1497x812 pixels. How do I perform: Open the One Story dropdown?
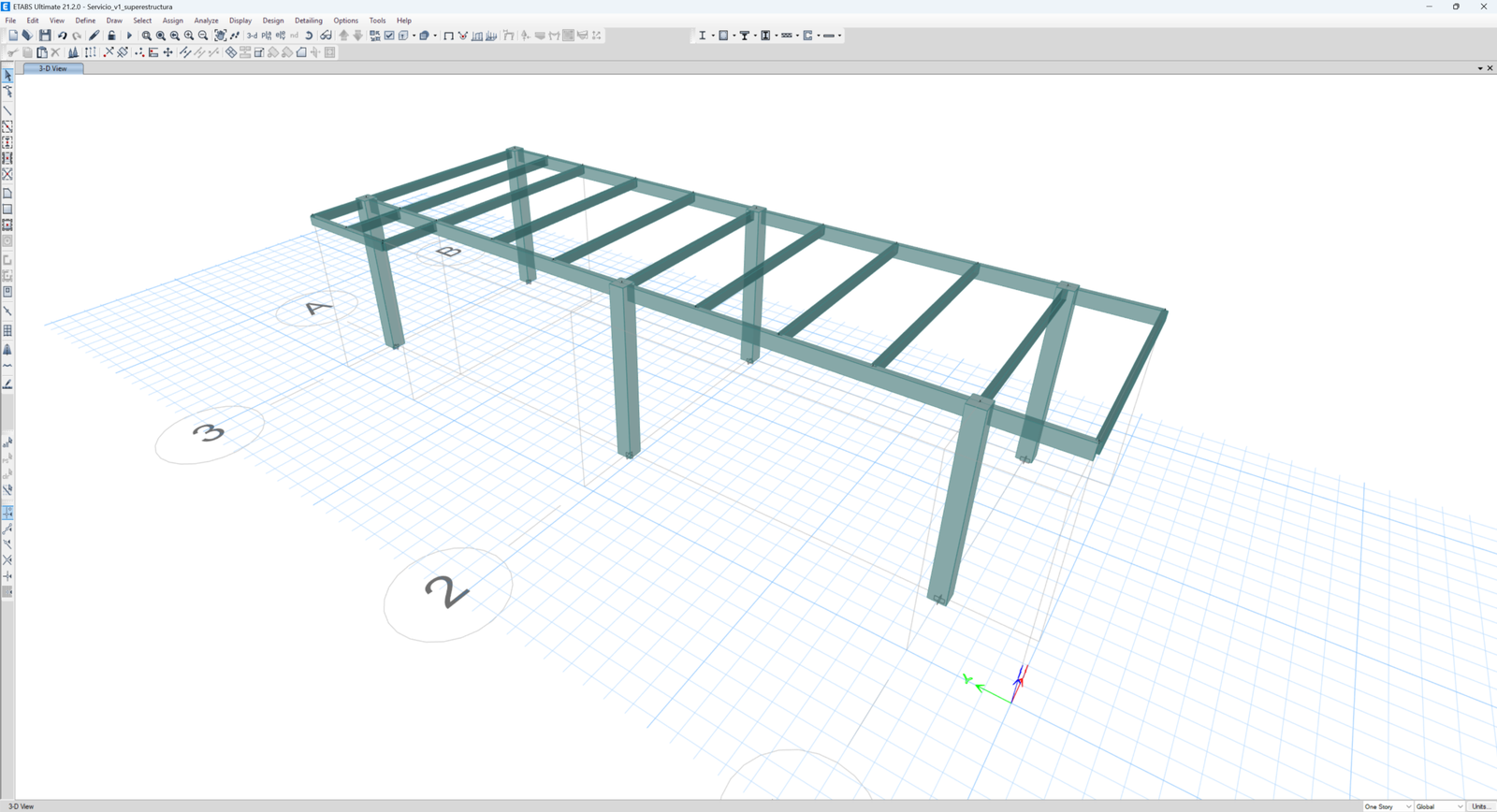[1388, 806]
